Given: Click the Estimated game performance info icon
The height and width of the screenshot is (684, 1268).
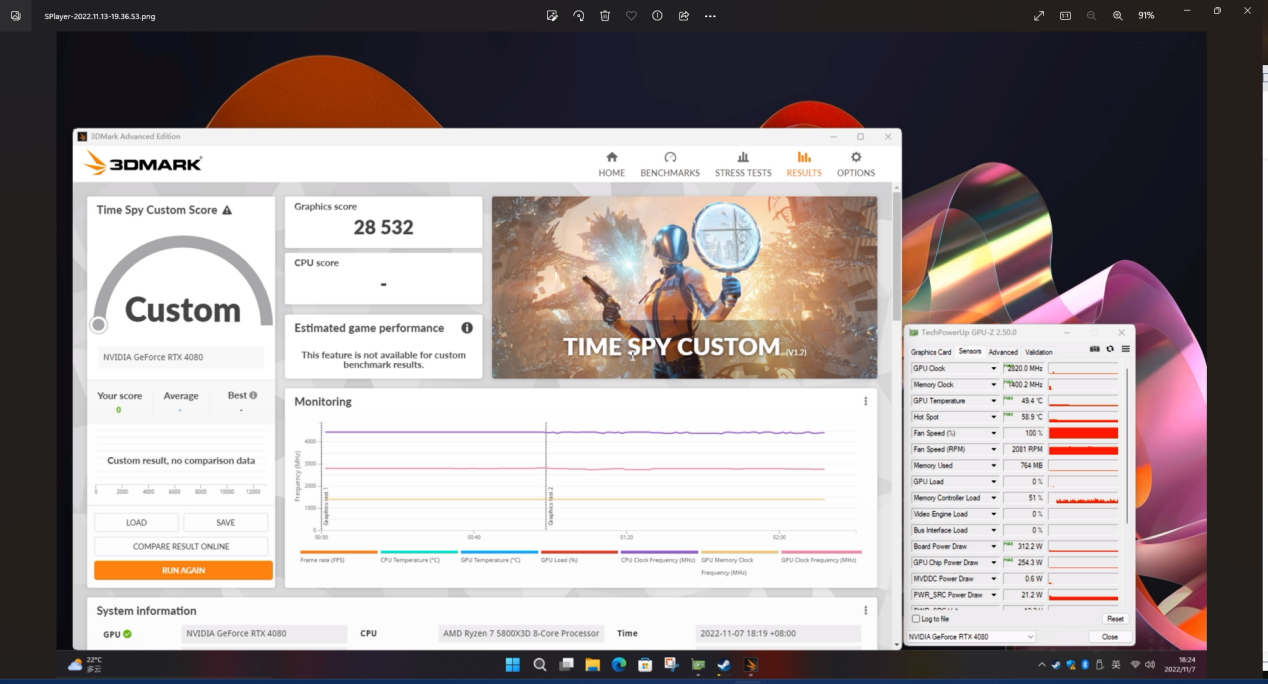Looking at the screenshot, I should tap(467, 328).
